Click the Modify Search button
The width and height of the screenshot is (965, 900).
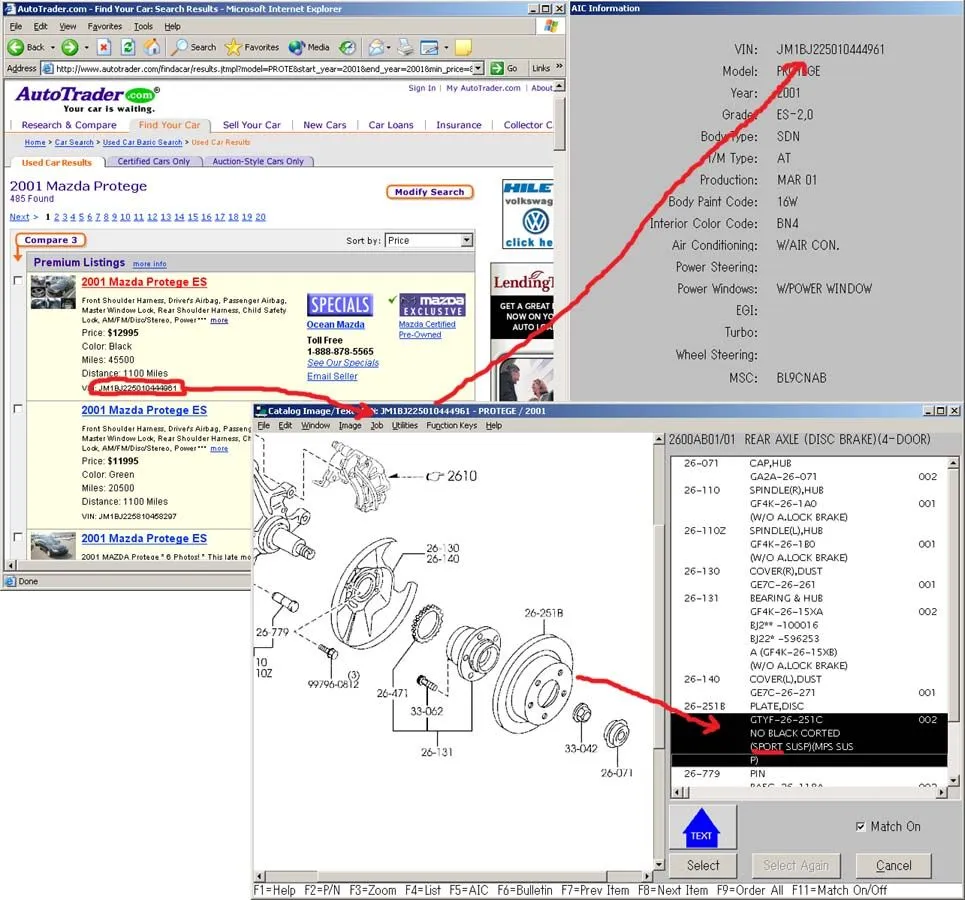coord(429,192)
